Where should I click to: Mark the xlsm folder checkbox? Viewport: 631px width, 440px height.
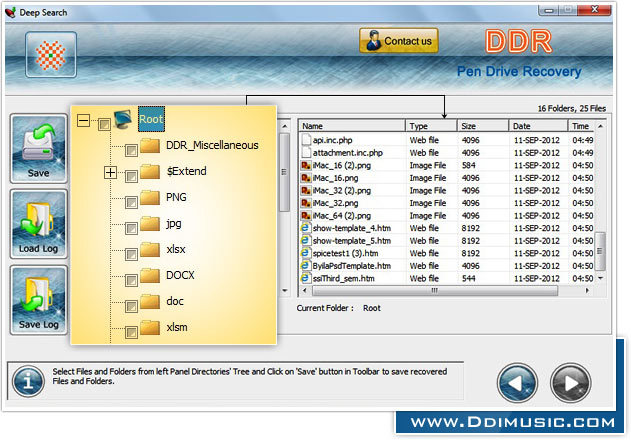click(x=131, y=332)
